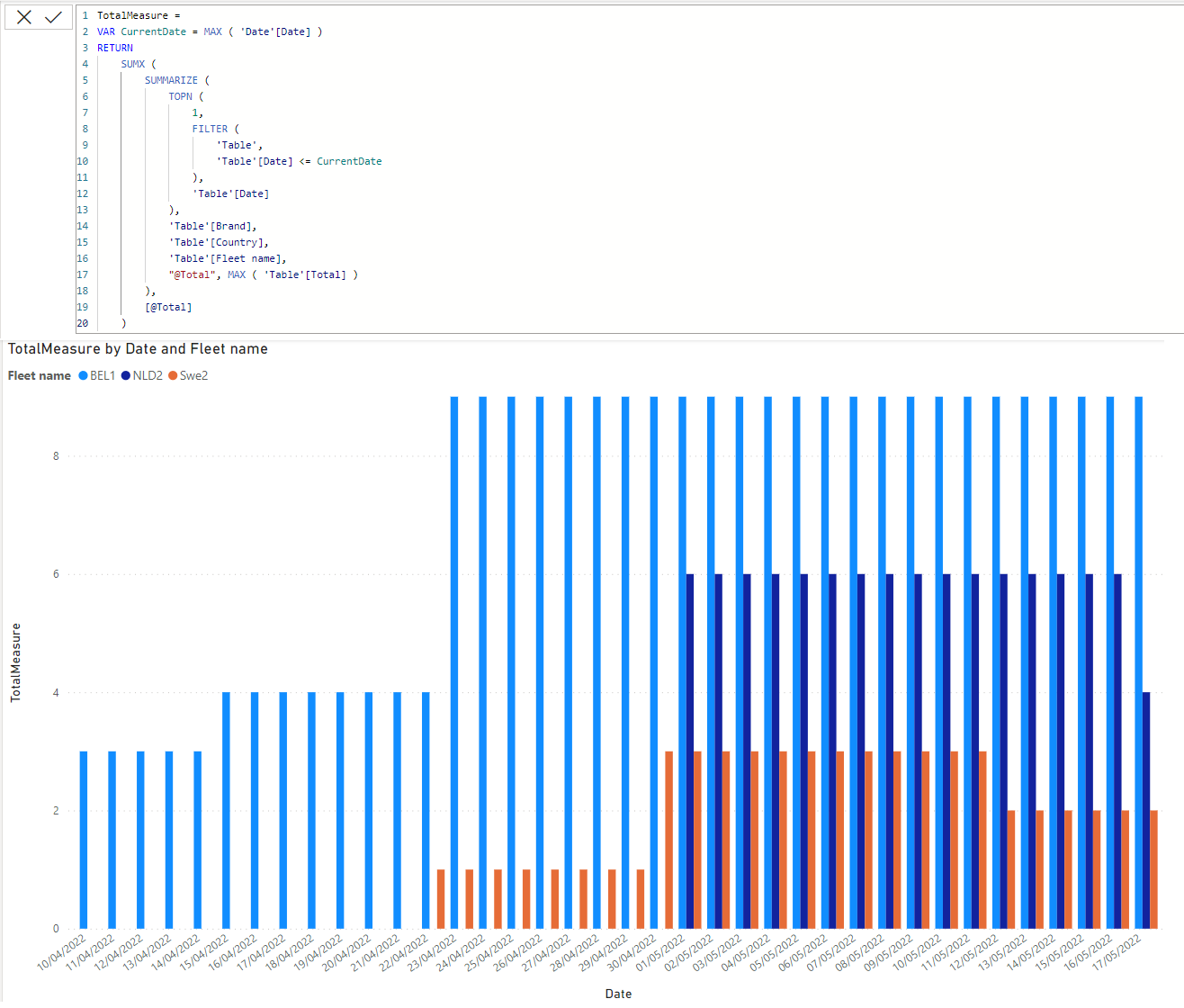Click 'Table'[Country] in the formula
The width and height of the screenshot is (1184, 1008).
(219, 242)
